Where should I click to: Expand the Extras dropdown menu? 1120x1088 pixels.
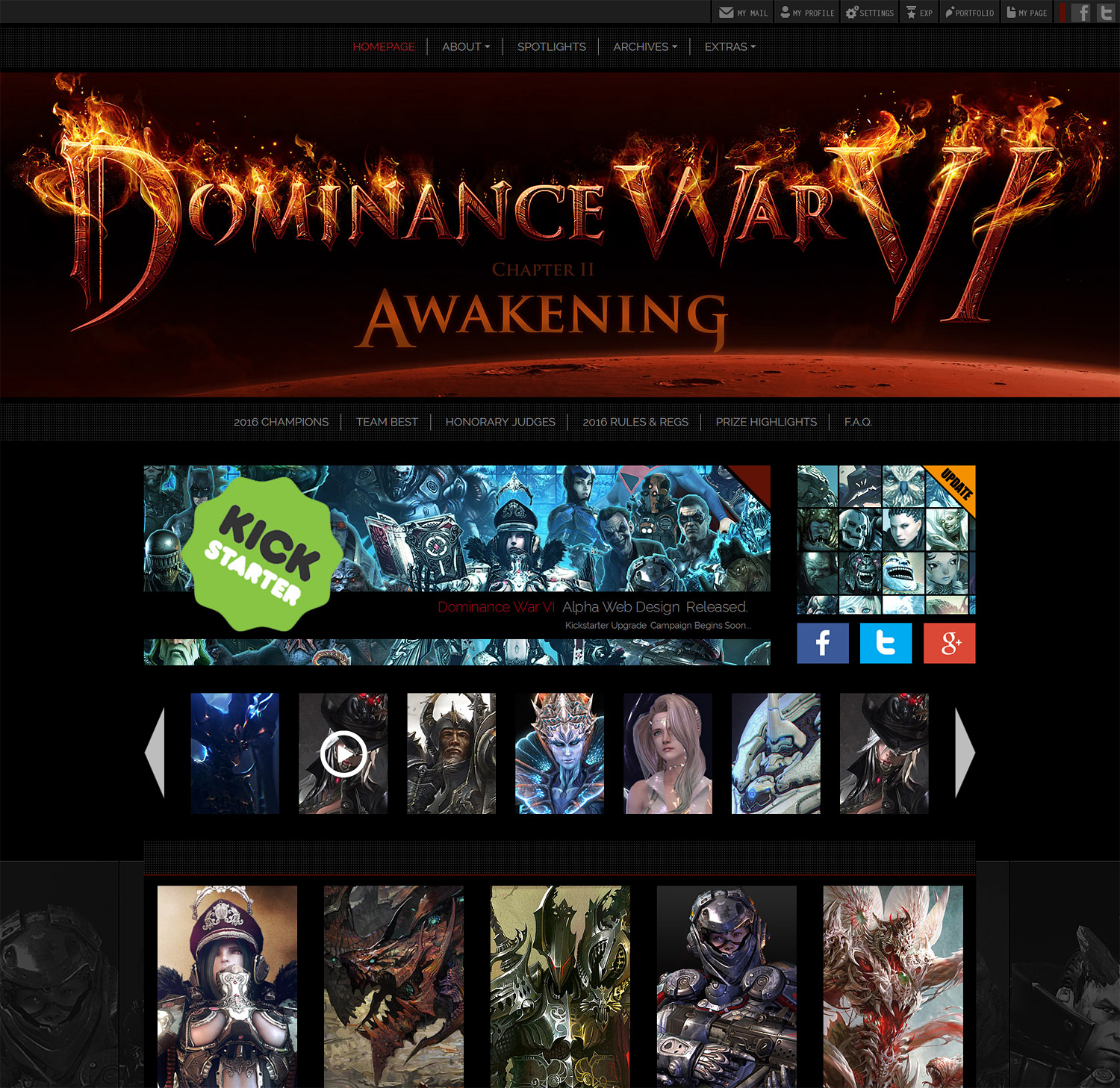point(729,46)
